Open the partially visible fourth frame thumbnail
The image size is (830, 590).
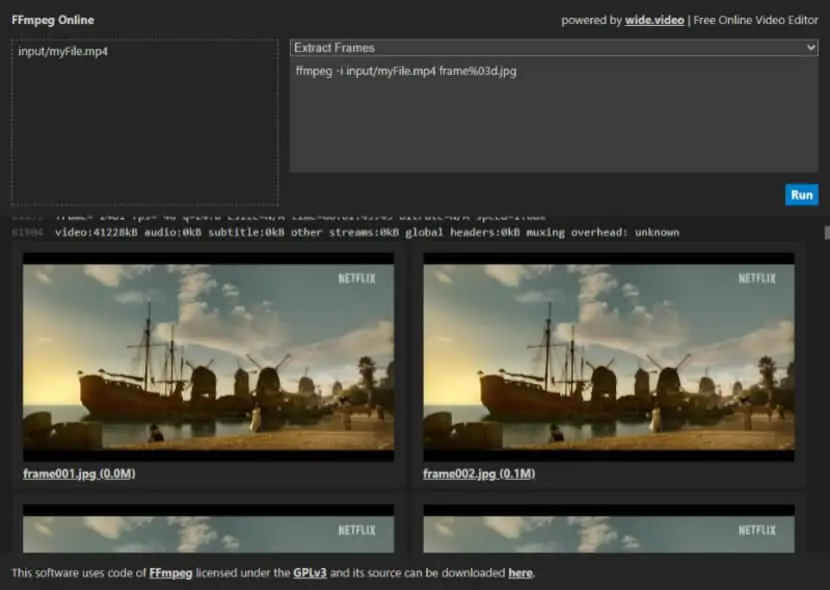pos(609,529)
